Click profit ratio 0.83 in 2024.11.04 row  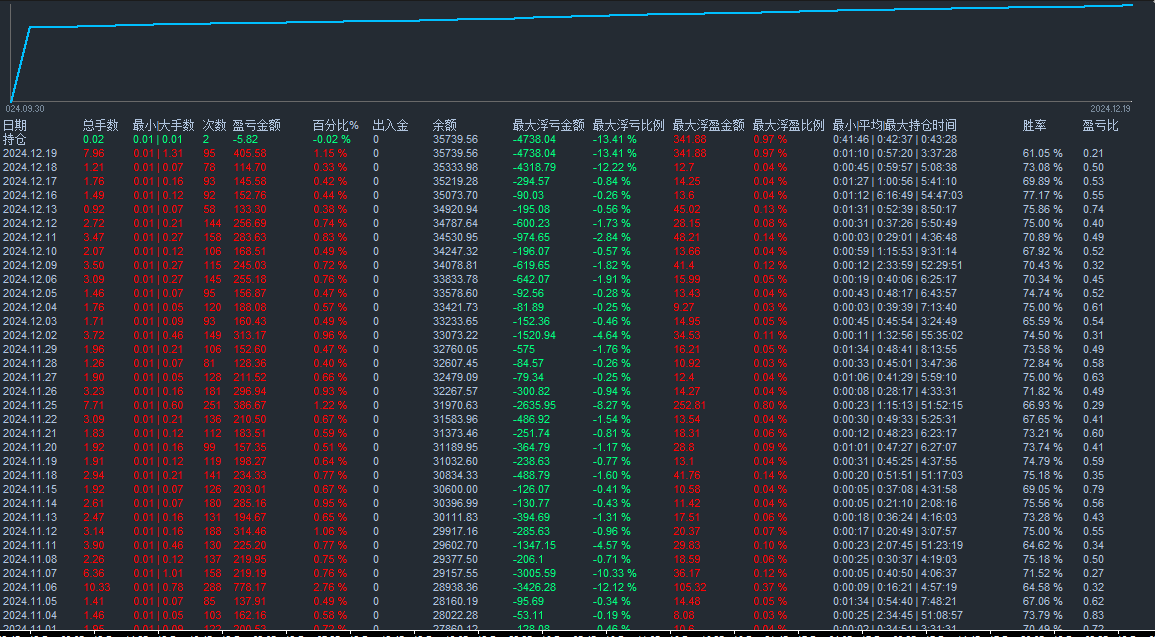coord(1093,615)
